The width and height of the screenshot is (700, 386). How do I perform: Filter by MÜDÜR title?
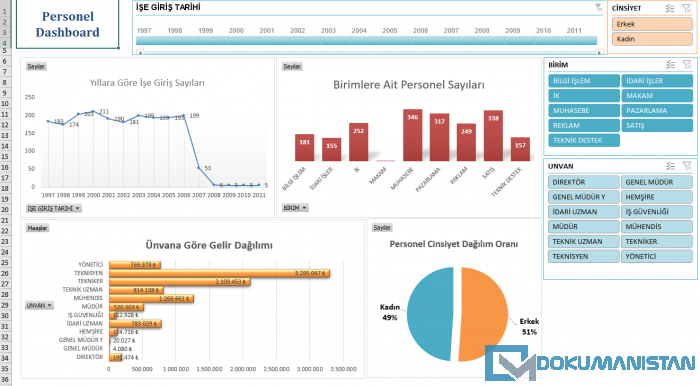584,227
